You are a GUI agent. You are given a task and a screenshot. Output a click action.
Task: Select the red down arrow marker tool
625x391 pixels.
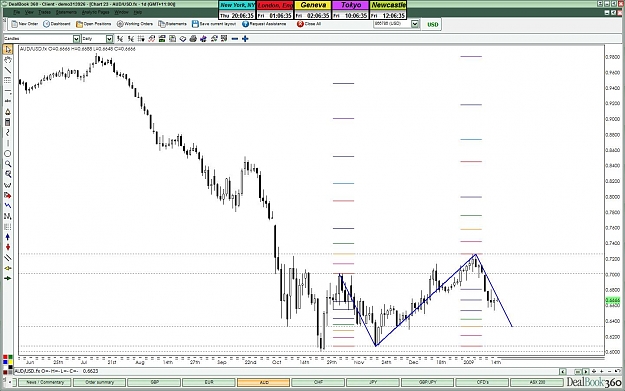pyautogui.click(x=8, y=247)
